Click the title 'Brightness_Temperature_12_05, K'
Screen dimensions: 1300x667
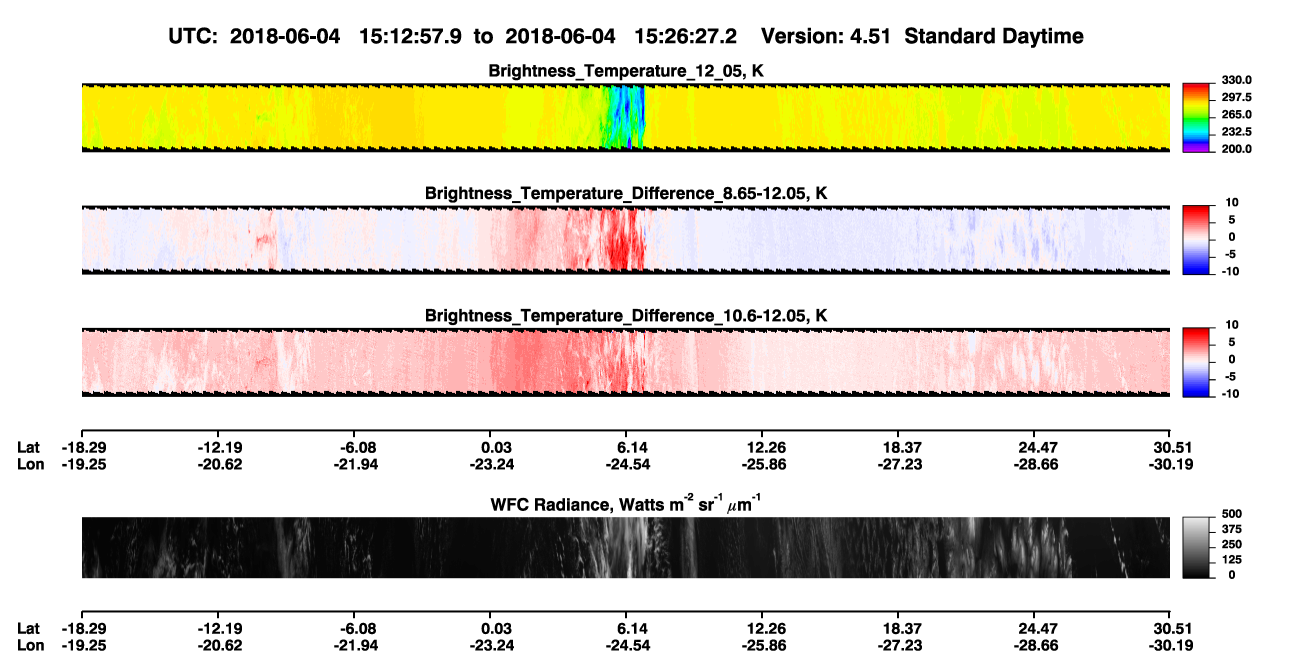(x=626, y=71)
